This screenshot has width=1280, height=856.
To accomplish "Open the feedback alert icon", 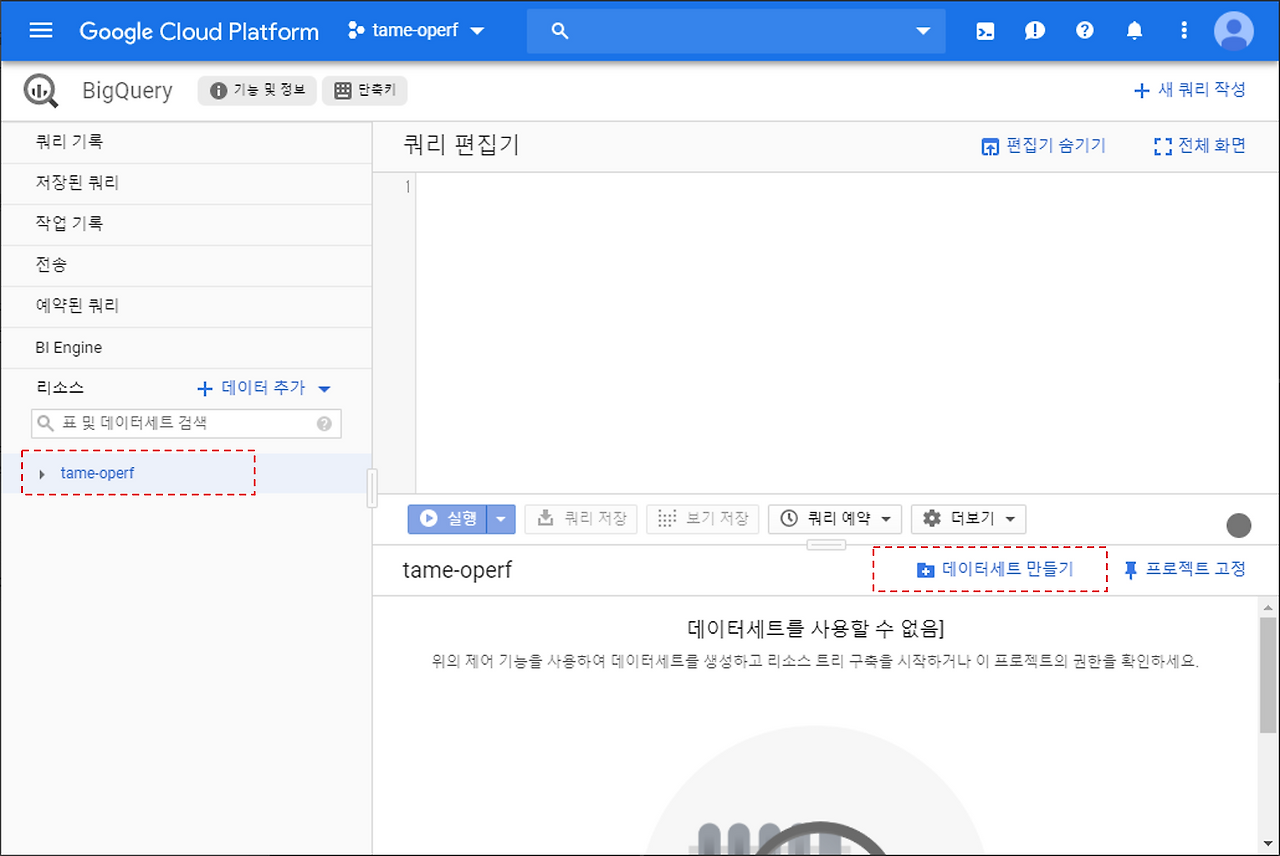I will point(1035,31).
